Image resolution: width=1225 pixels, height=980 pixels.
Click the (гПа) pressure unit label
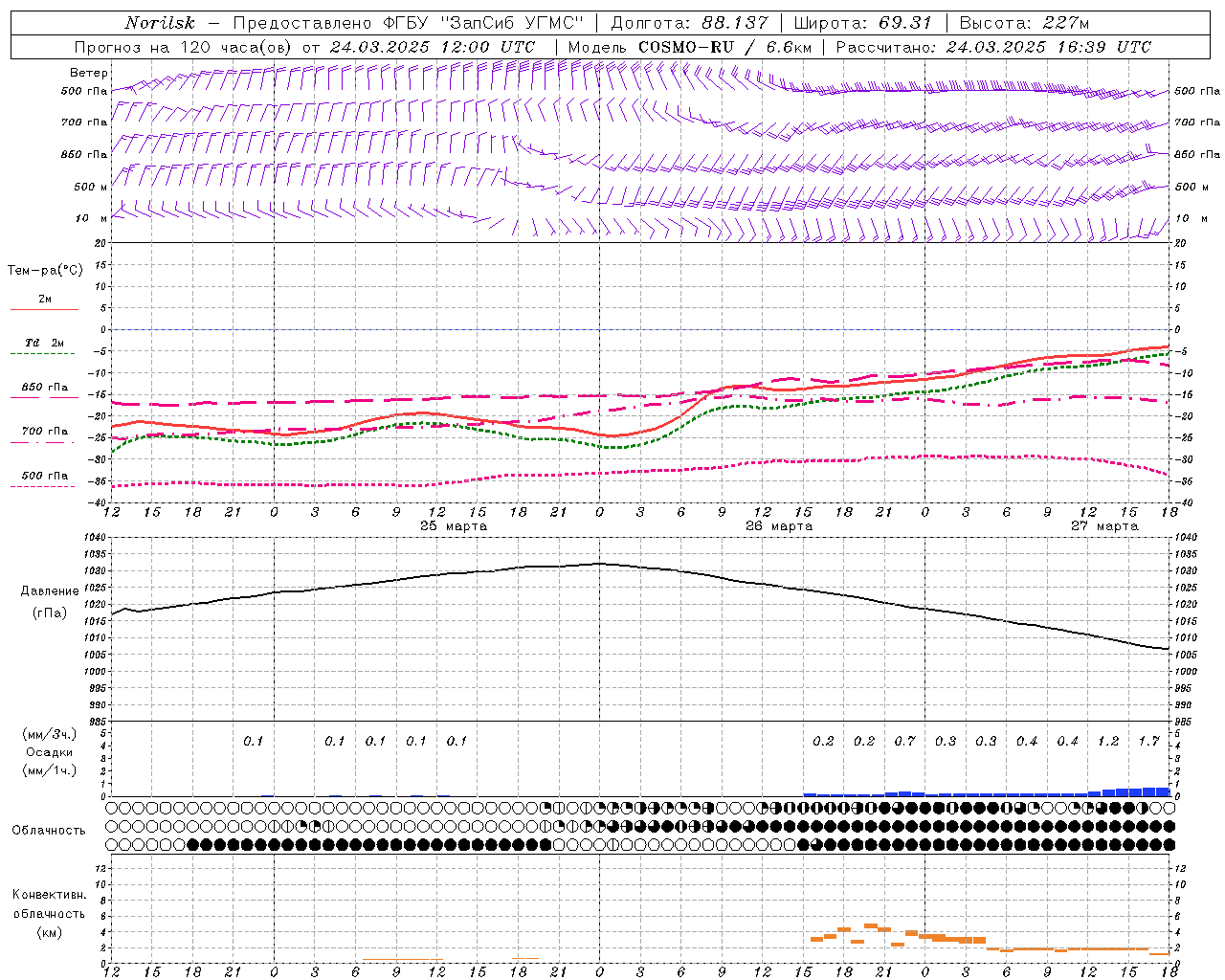click(50, 613)
